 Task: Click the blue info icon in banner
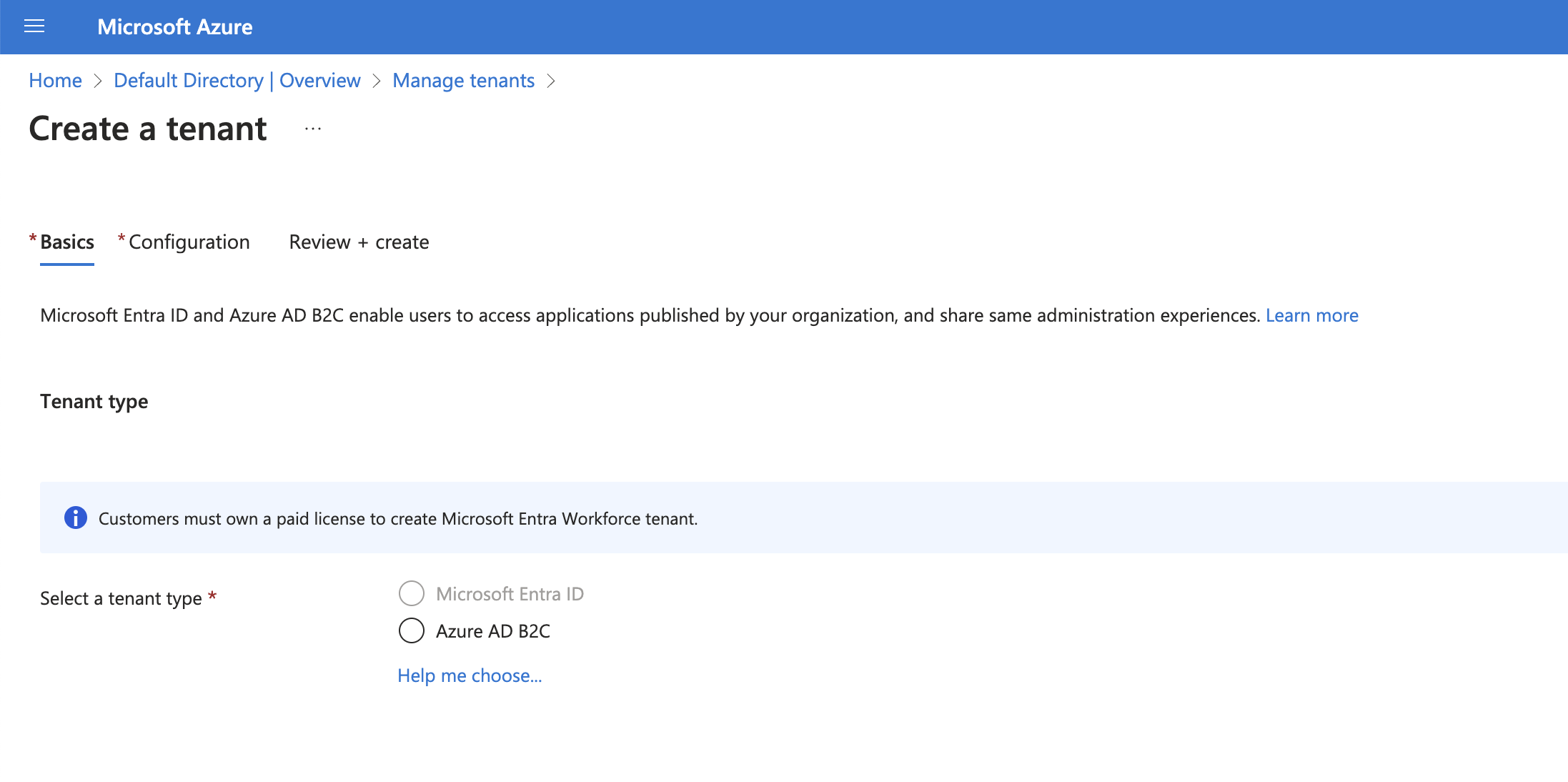[76, 518]
